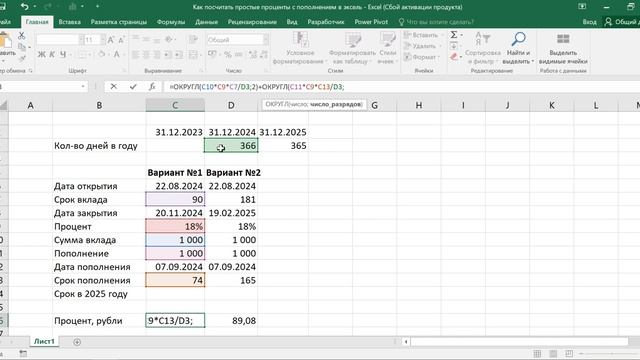Customize Quick Access Toolbar dropdown
Image resolution: width=640 pixels, height=360 pixels.
pyautogui.click(x=97, y=7)
